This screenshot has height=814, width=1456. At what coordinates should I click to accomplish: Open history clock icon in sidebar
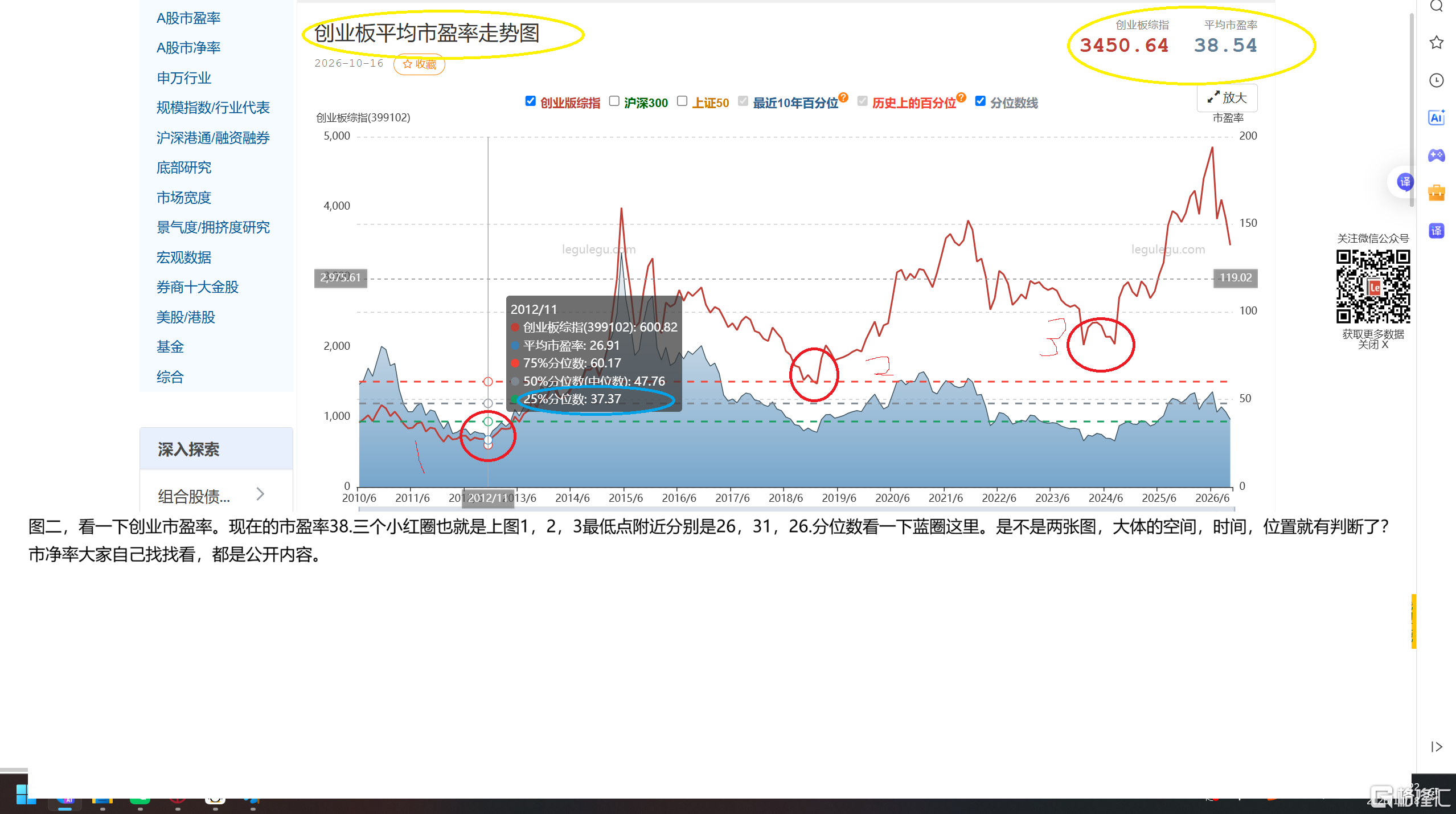tap(1436, 80)
